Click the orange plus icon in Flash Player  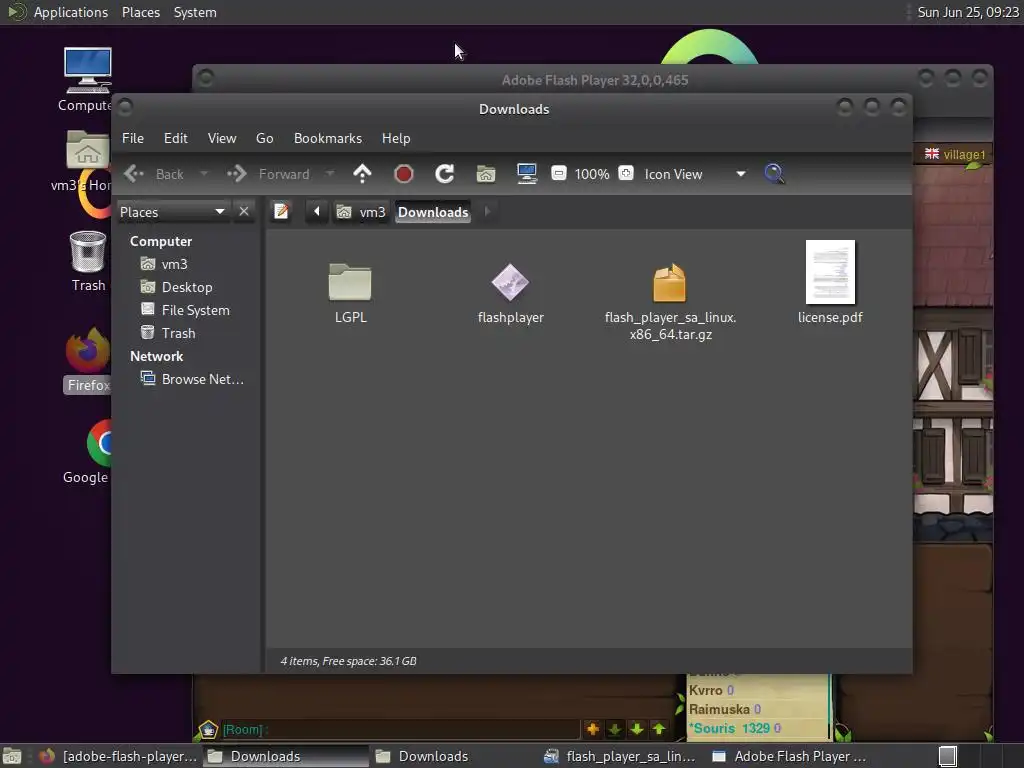click(x=593, y=729)
